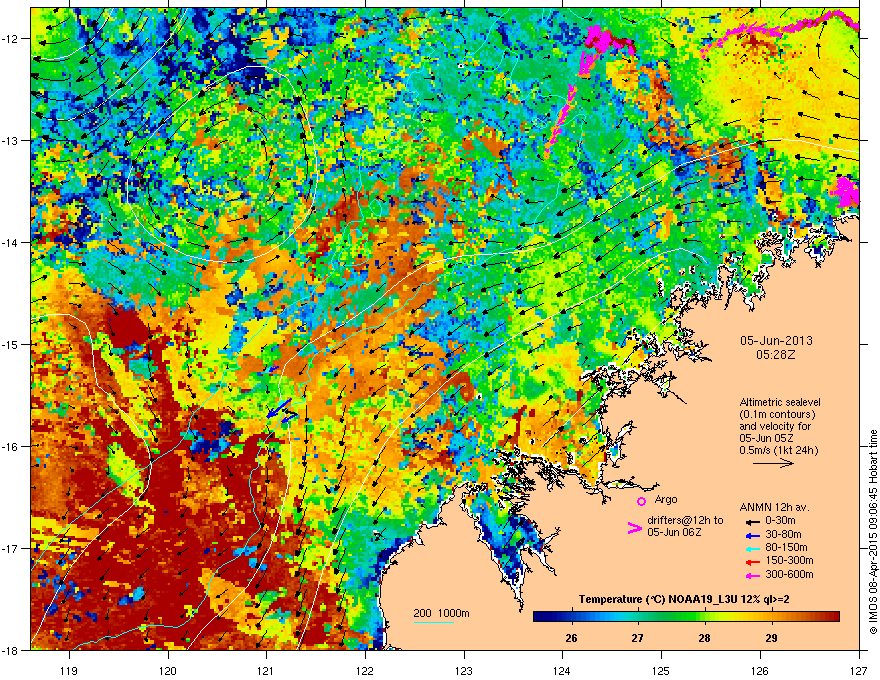The width and height of the screenshot is (880, 680).
Task: Click the 'ANMN 12h av.' heading
Action: [774, 508]
